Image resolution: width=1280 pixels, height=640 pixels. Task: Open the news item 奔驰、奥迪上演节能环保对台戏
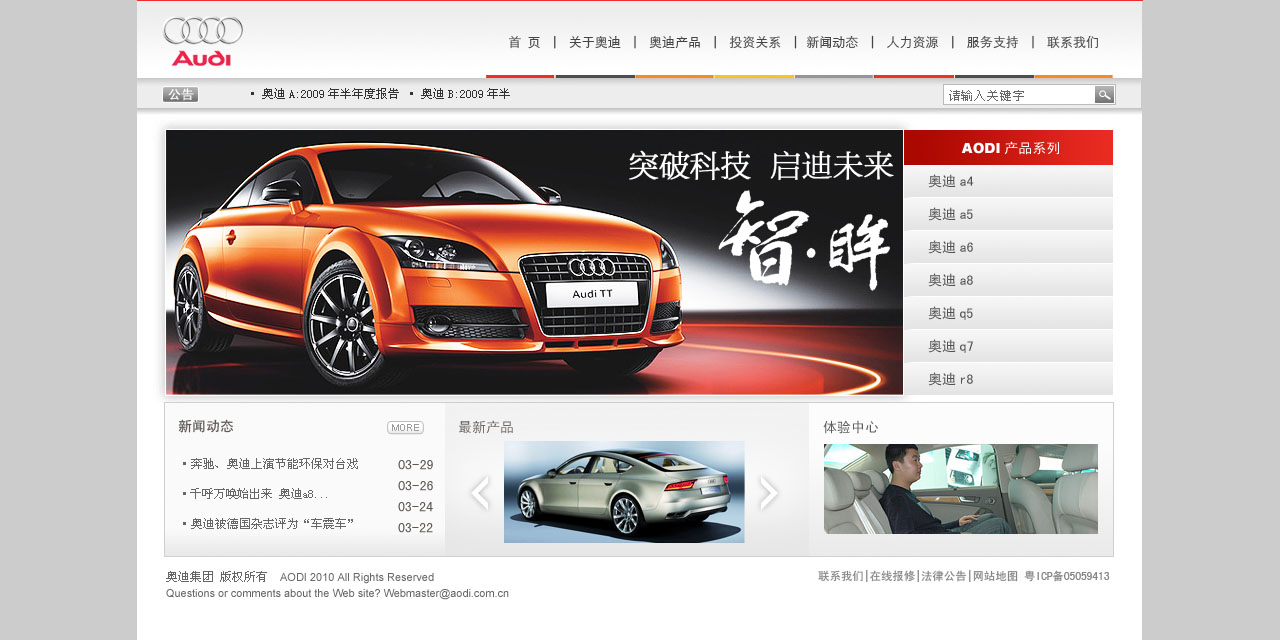click(x=274, y=464)
